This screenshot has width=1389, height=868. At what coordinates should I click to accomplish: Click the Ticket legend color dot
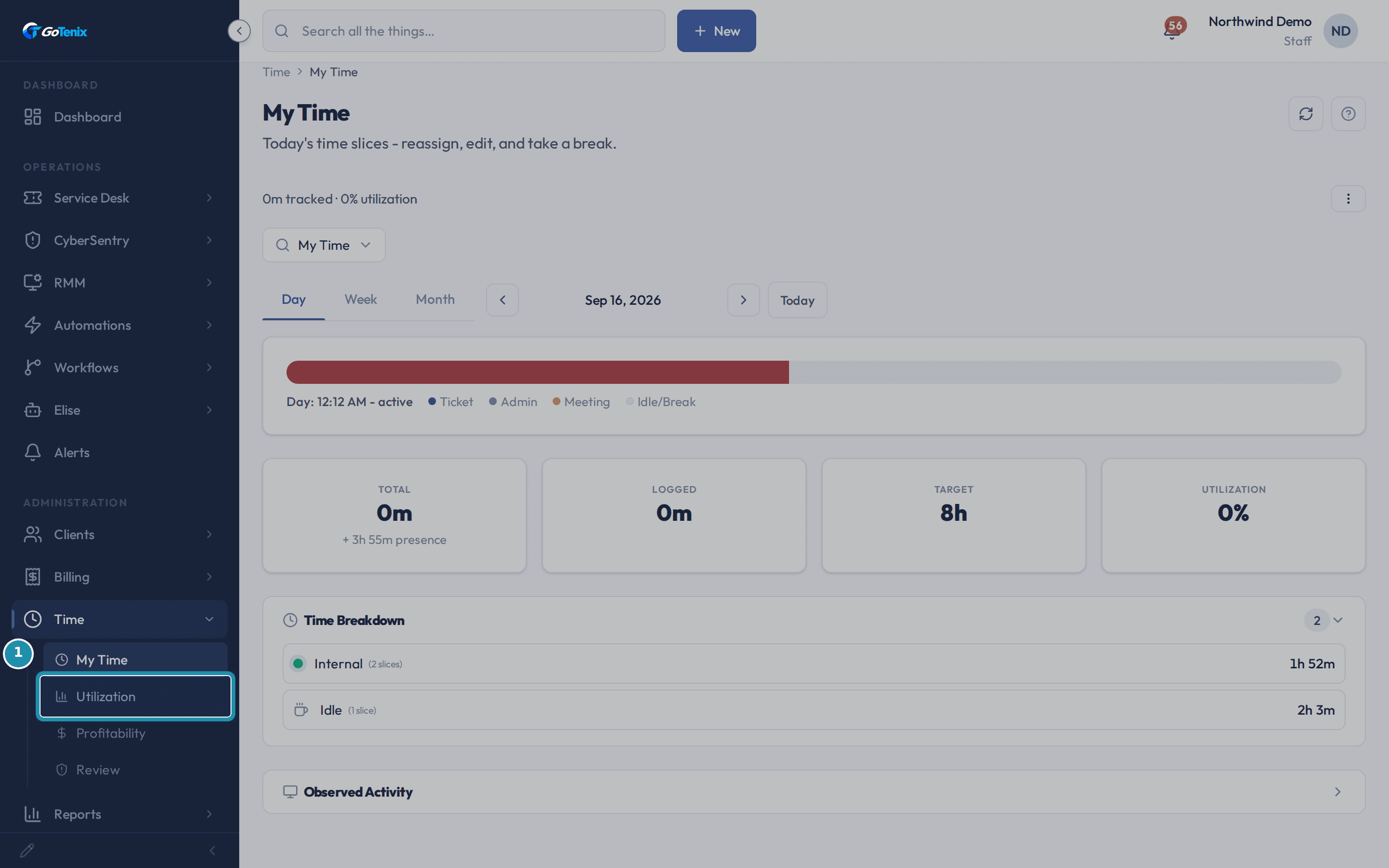point(432,401)
